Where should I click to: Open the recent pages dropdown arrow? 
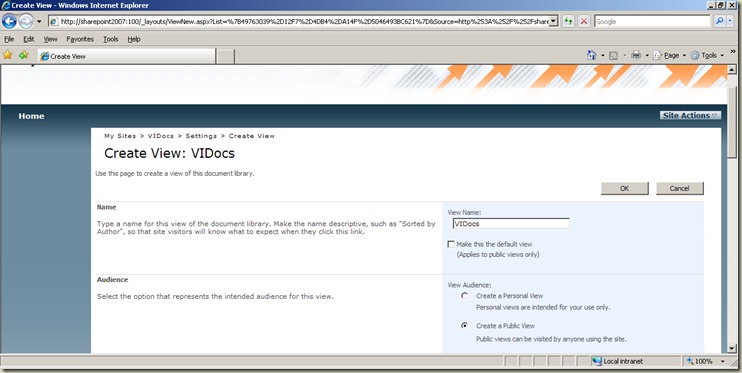pos(39,21)
